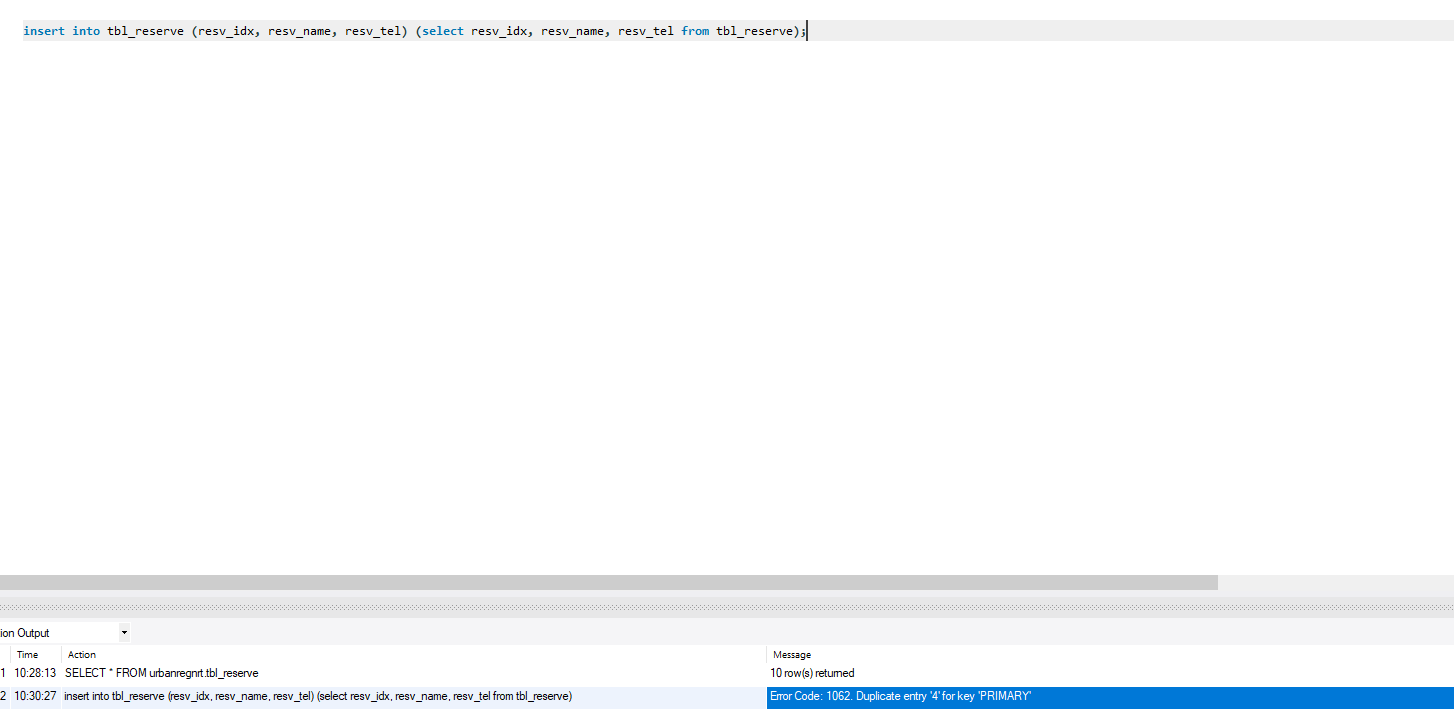Select the 10:30:27 time cell
The height and width of the screenshot is (727, 1454).
click(35, 696)
